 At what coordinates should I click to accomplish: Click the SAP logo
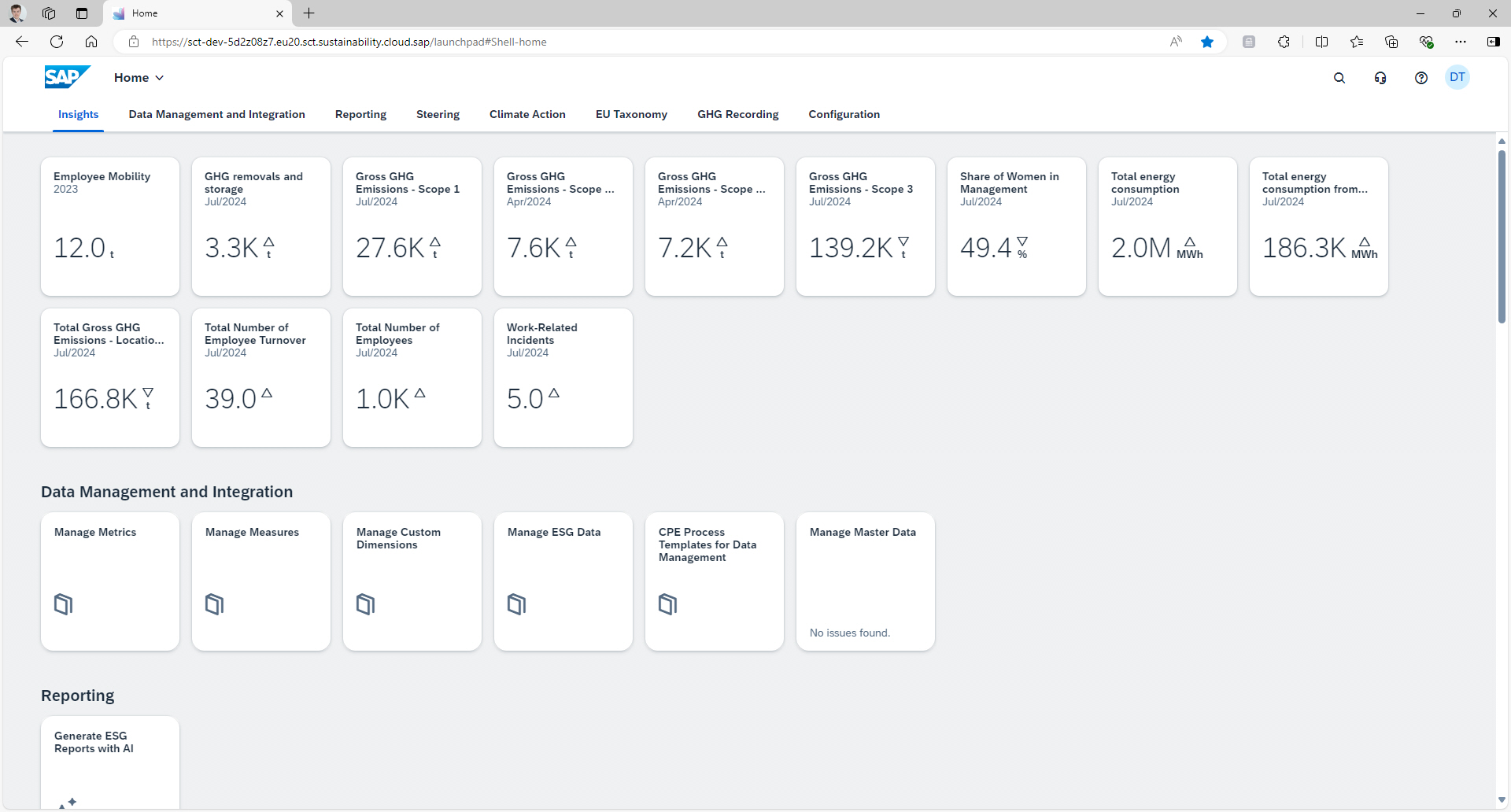pyautogui.click(x=67, y=76)
